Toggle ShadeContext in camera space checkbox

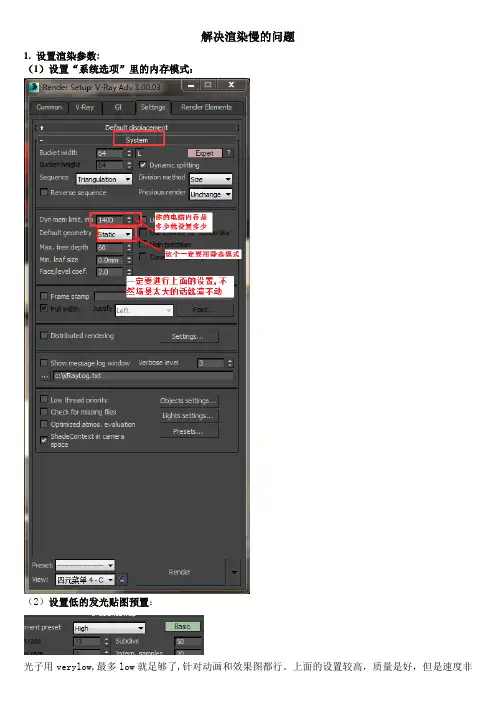(x=44, y=440)
